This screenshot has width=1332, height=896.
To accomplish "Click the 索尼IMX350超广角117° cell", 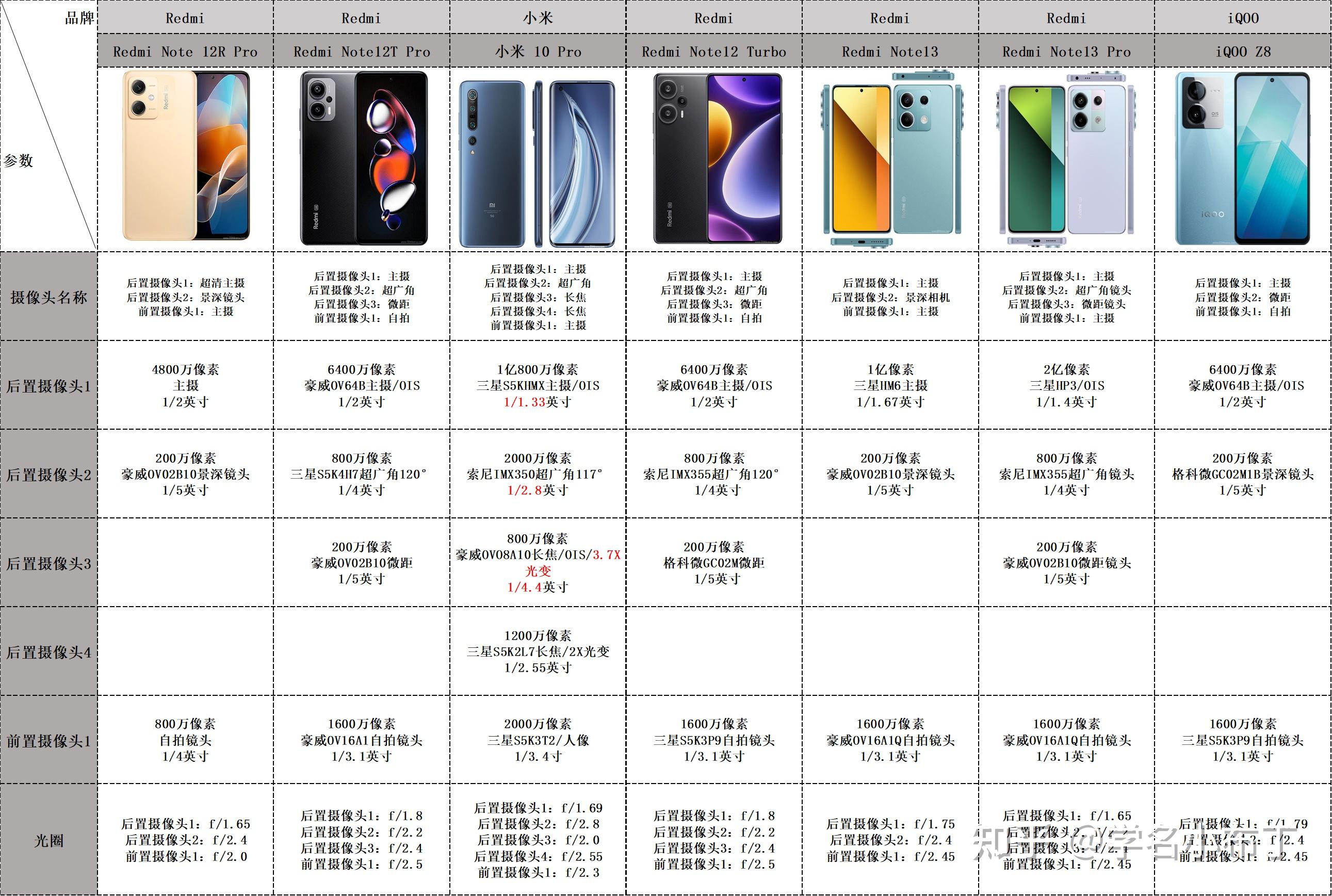I will 538,474.
